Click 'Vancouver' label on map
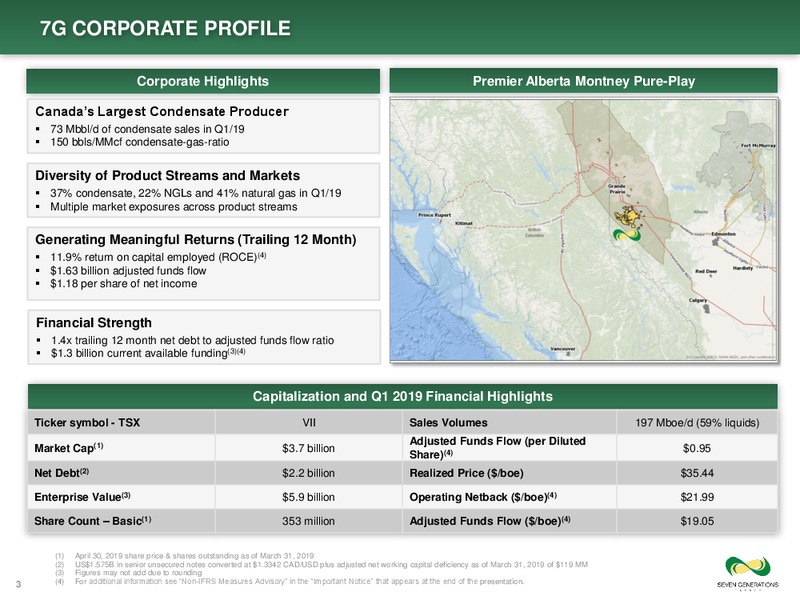The height and width of the screenshot is (600, 800). tap(563, 349)
